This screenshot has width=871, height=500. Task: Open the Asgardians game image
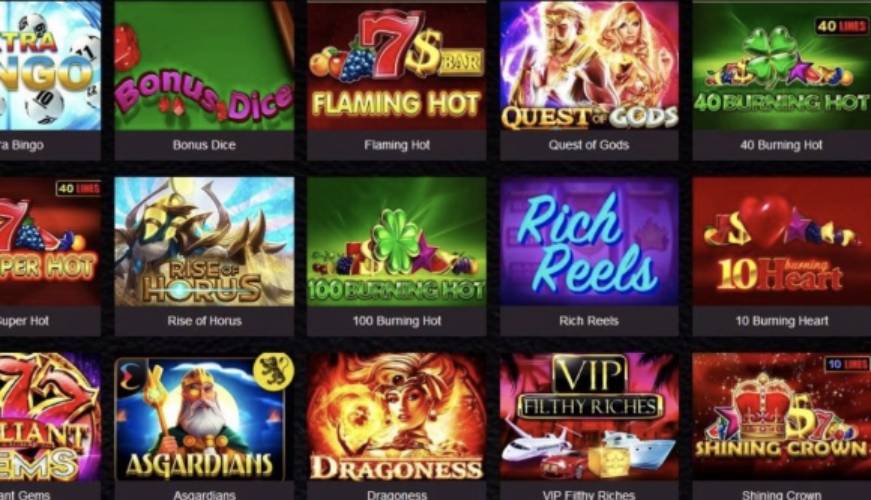click(204, 418)
